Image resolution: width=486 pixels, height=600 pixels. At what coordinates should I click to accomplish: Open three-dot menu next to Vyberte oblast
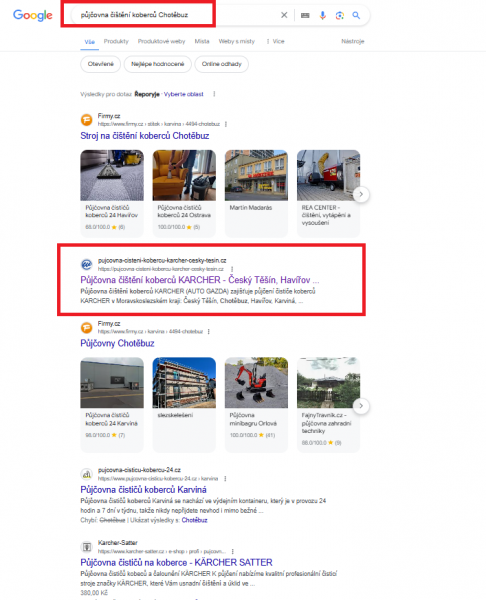click(214, 94)
